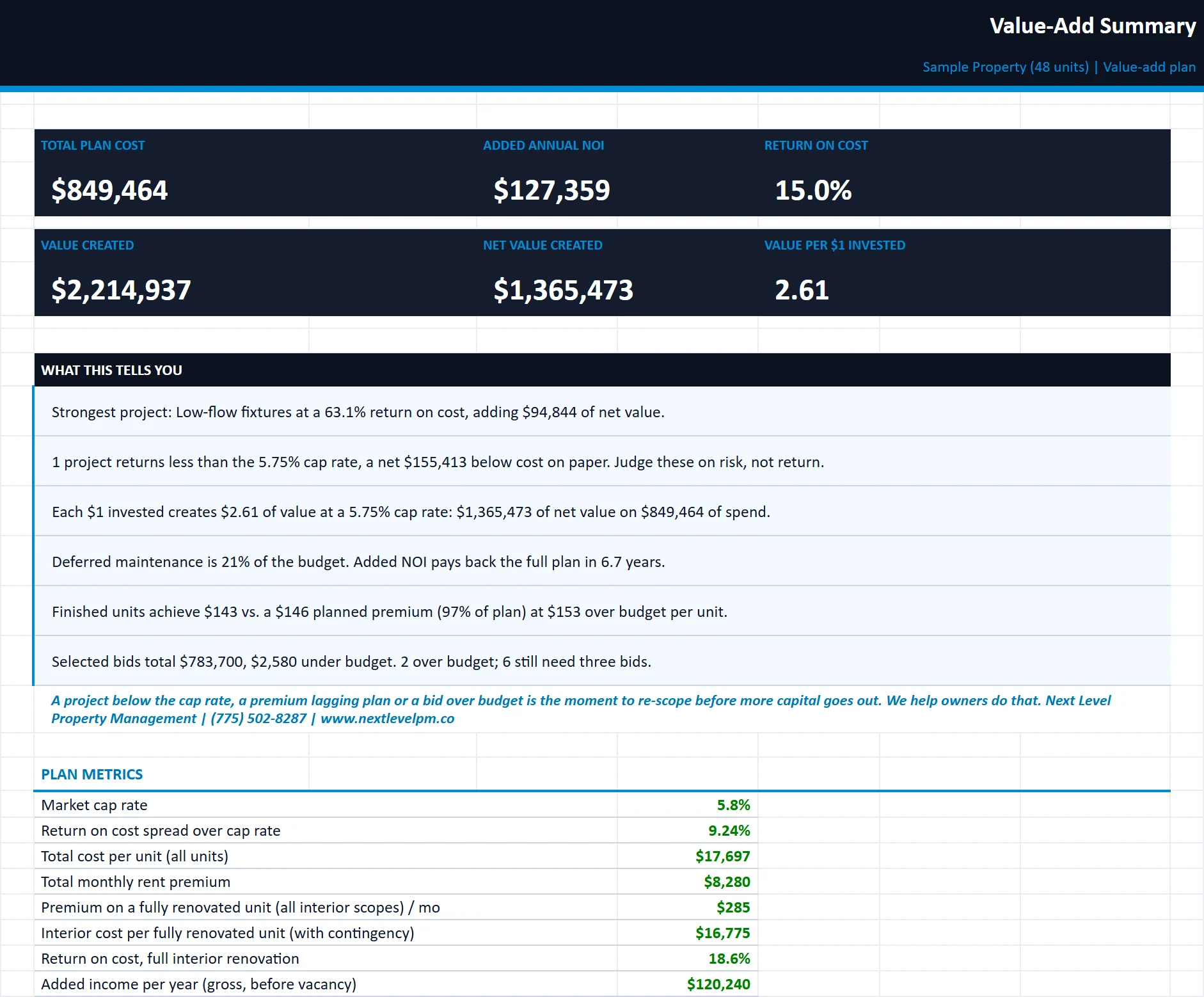Click the renovated unit premium value $285
The height and width of the screenshot is (997, 1204).
[x=733, y=907]
